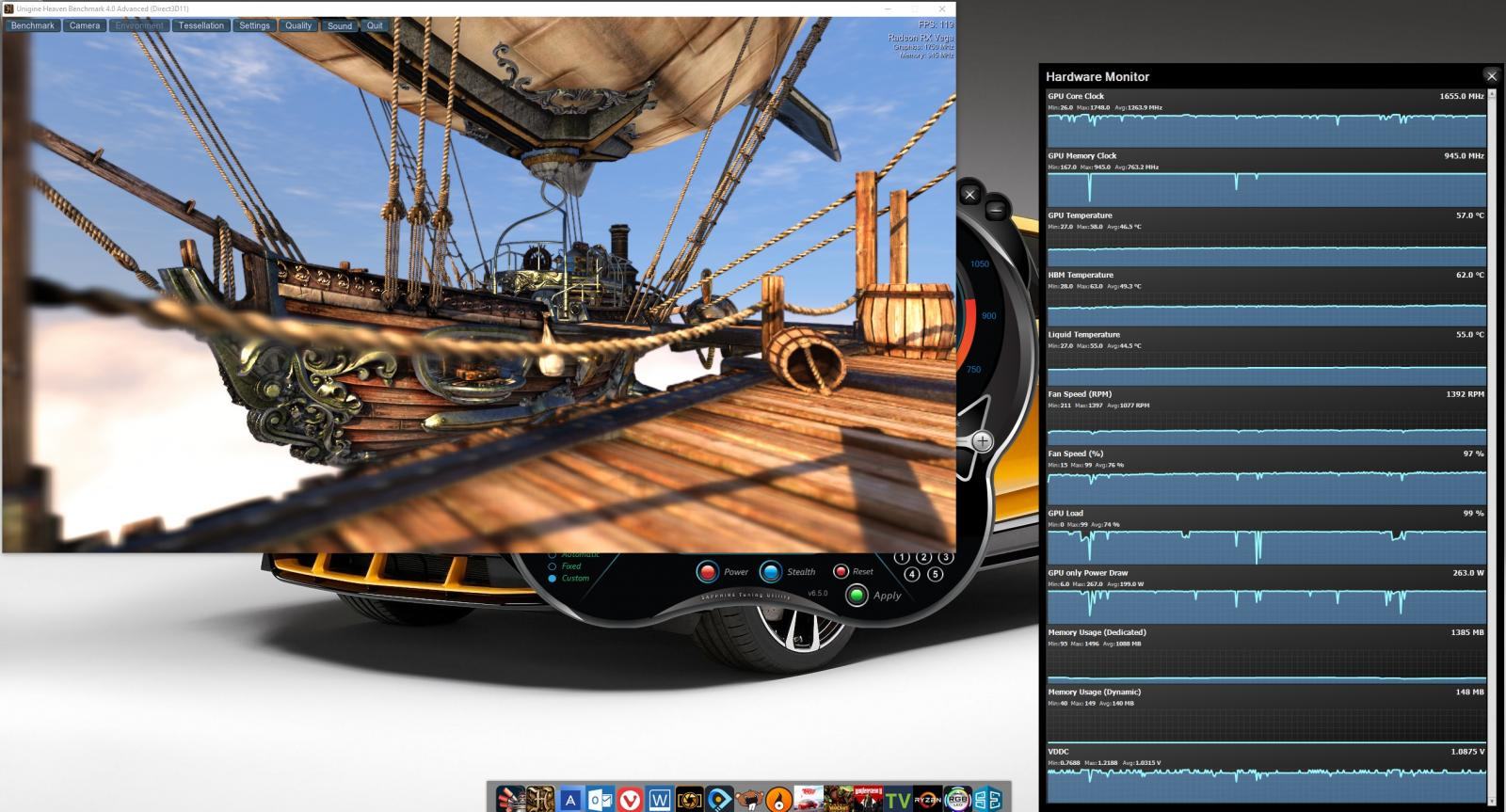The height and width of the screenshot is (812, 1506).
Task: Click the 1392 RPM fan speed value
Action: [1465, 394]
